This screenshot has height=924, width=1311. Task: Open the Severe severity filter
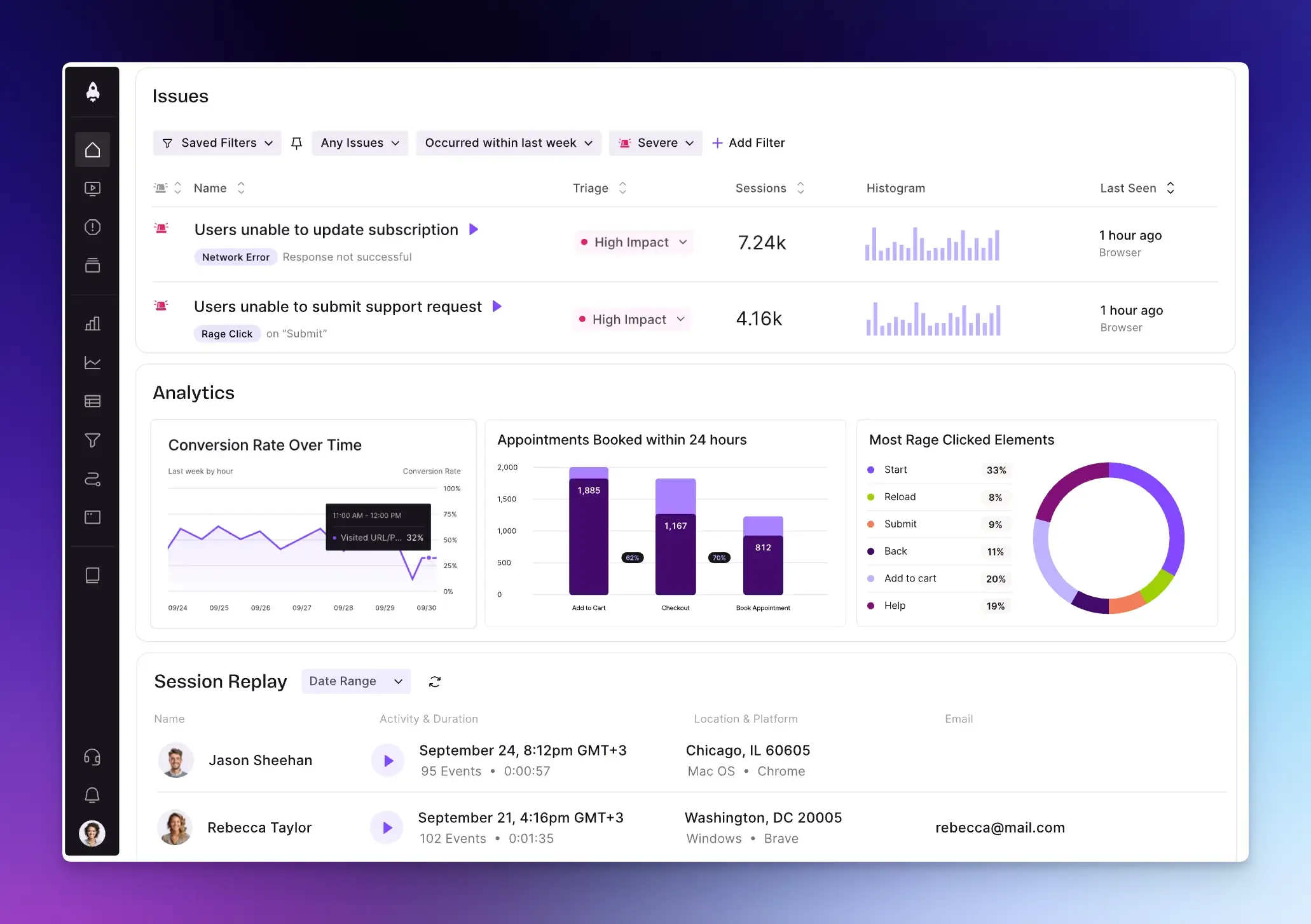(655, 143)
